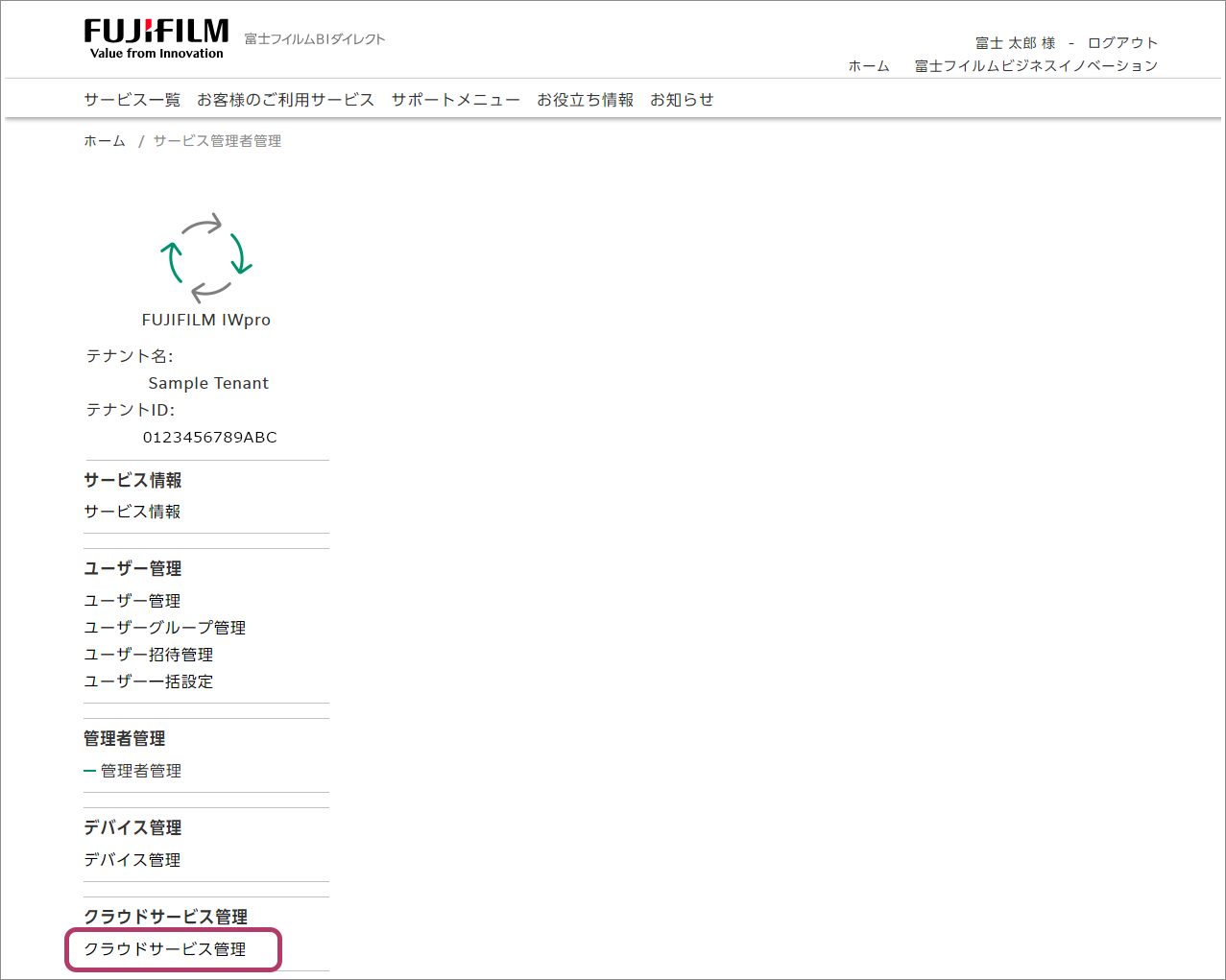
Task: Click the クラウドサービス管理 section heading
Action: pos(166,917)
